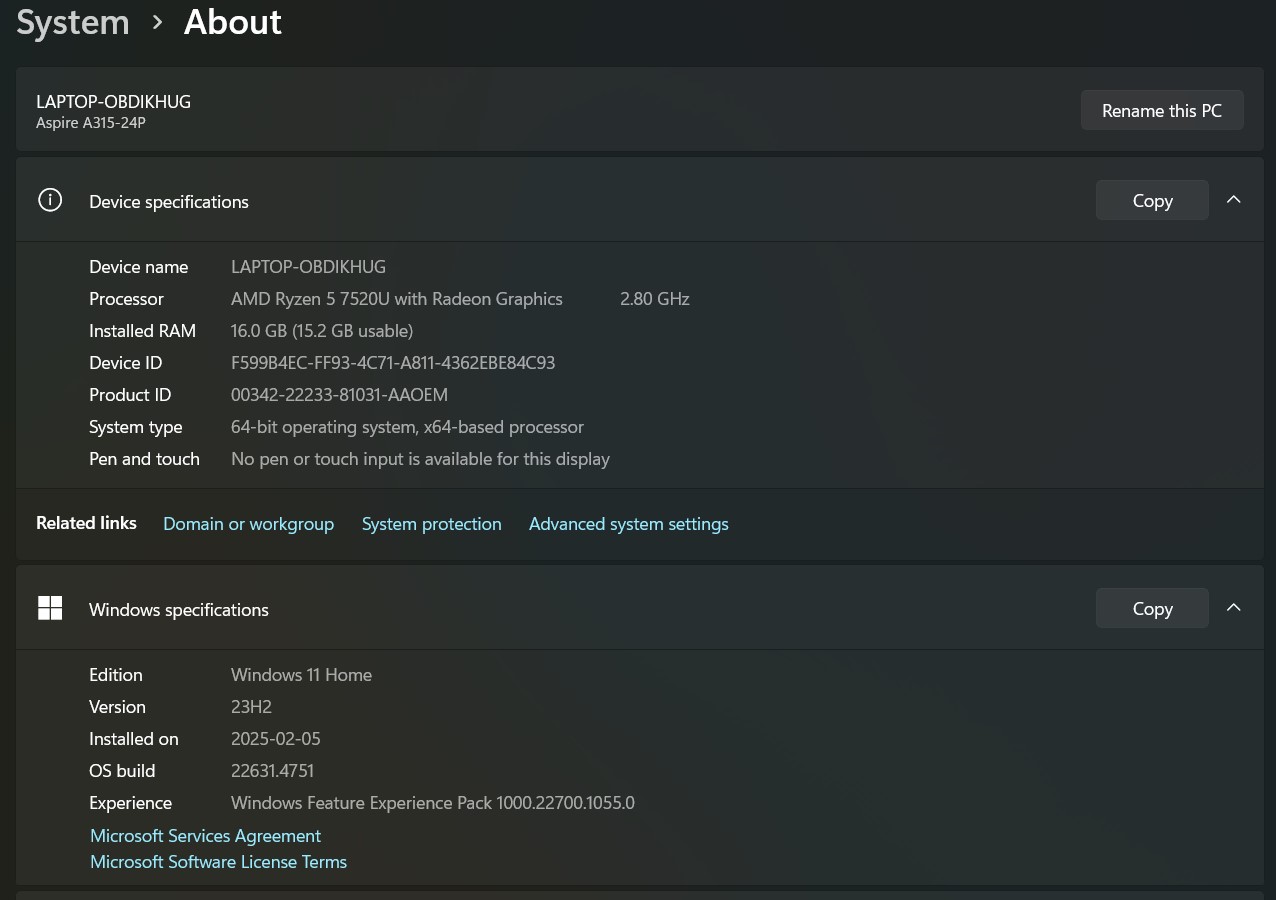Copy the Windows specifications
Image resolution: width=1276 pixels, height=900 pixels.
1152,608
